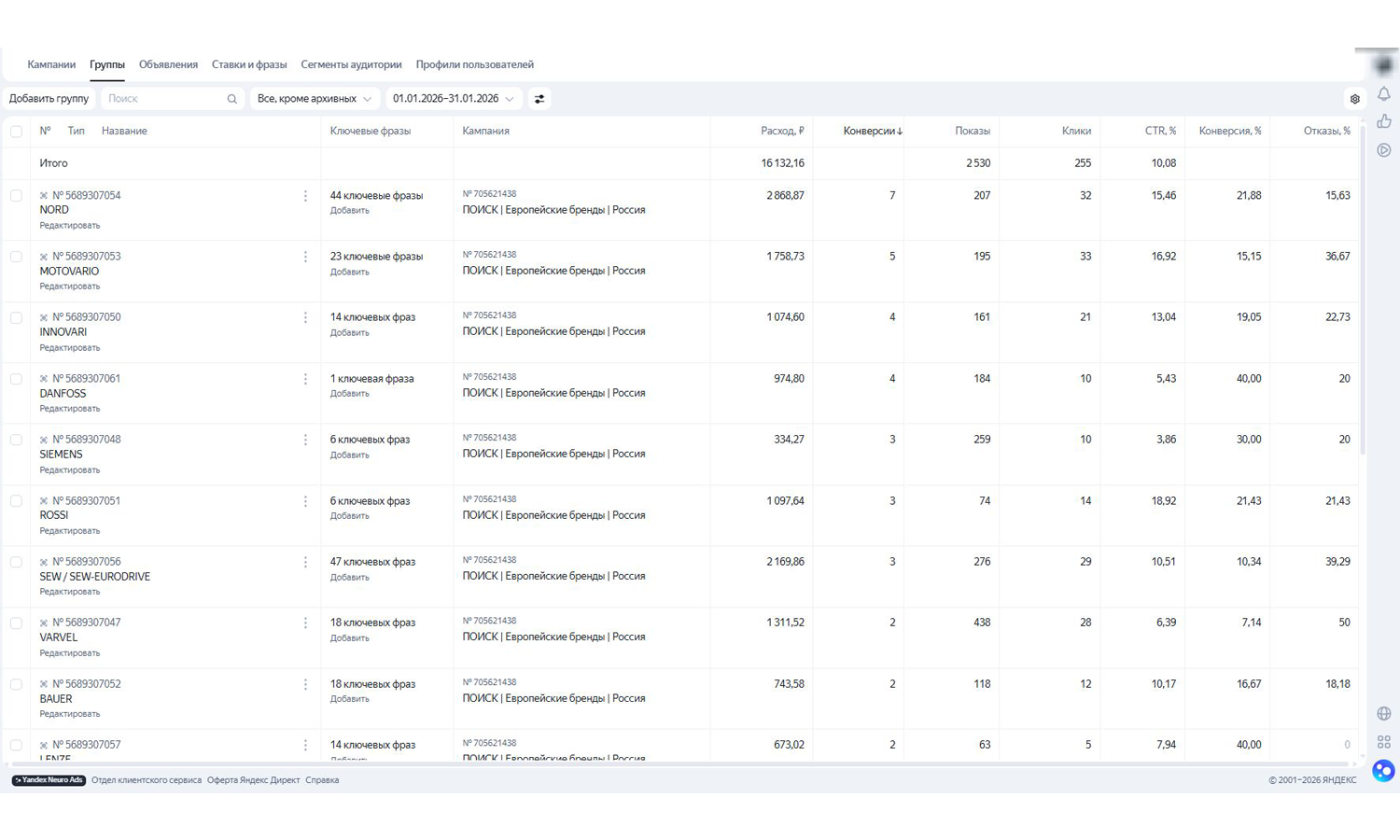
Task: Open the Справка footer link
Action: 322,780
